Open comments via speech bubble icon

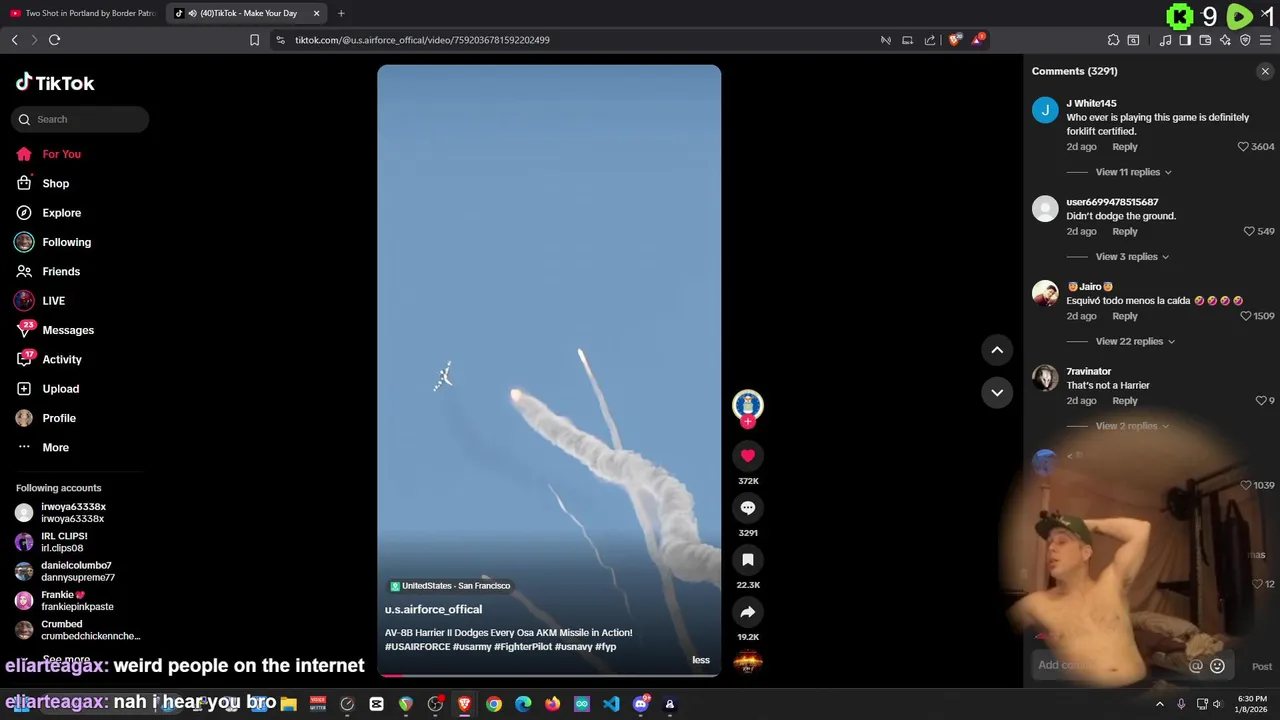(x=747, y=508)
